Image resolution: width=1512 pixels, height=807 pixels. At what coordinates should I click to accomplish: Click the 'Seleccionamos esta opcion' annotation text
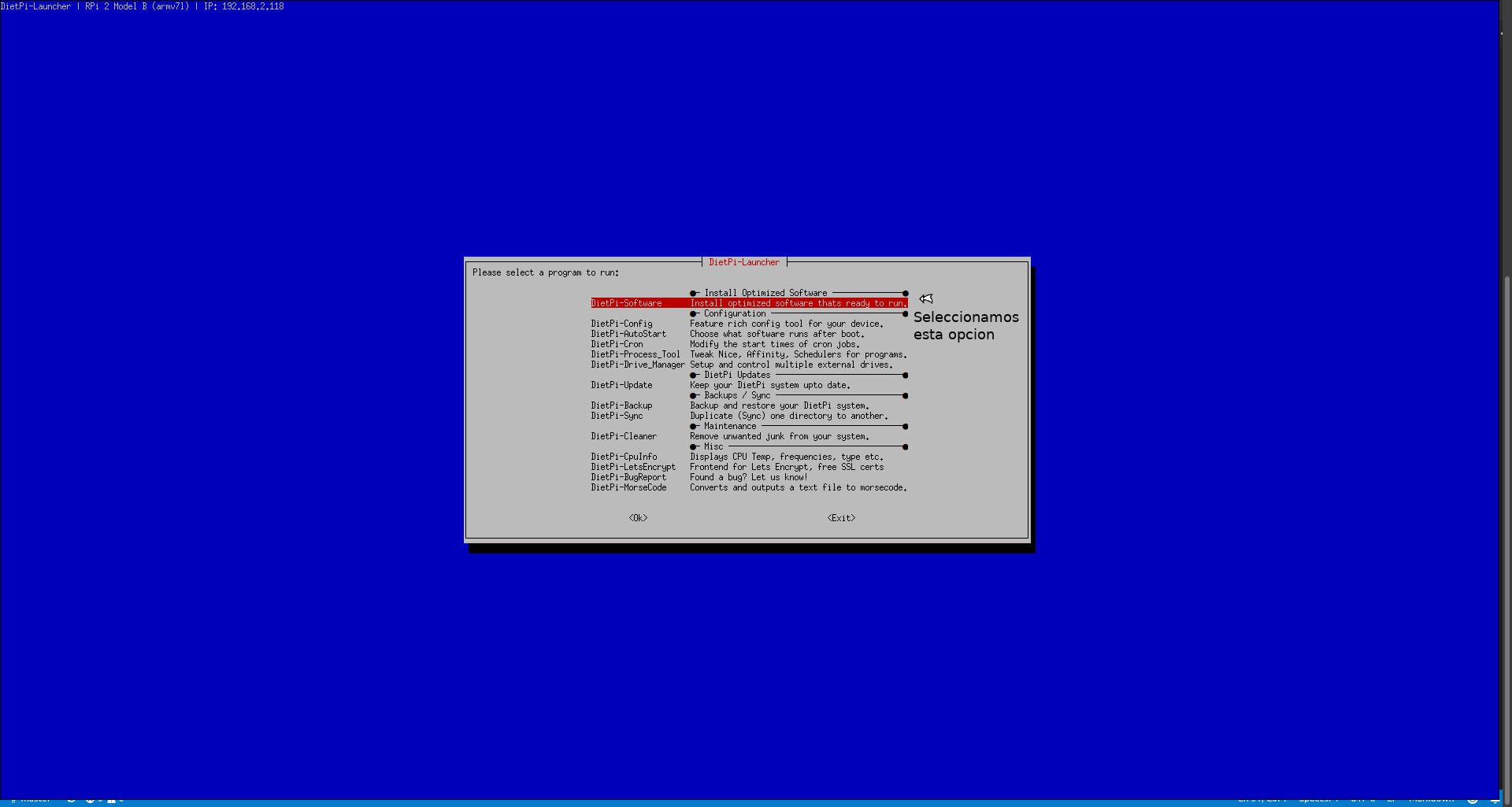tap(965, 326)
